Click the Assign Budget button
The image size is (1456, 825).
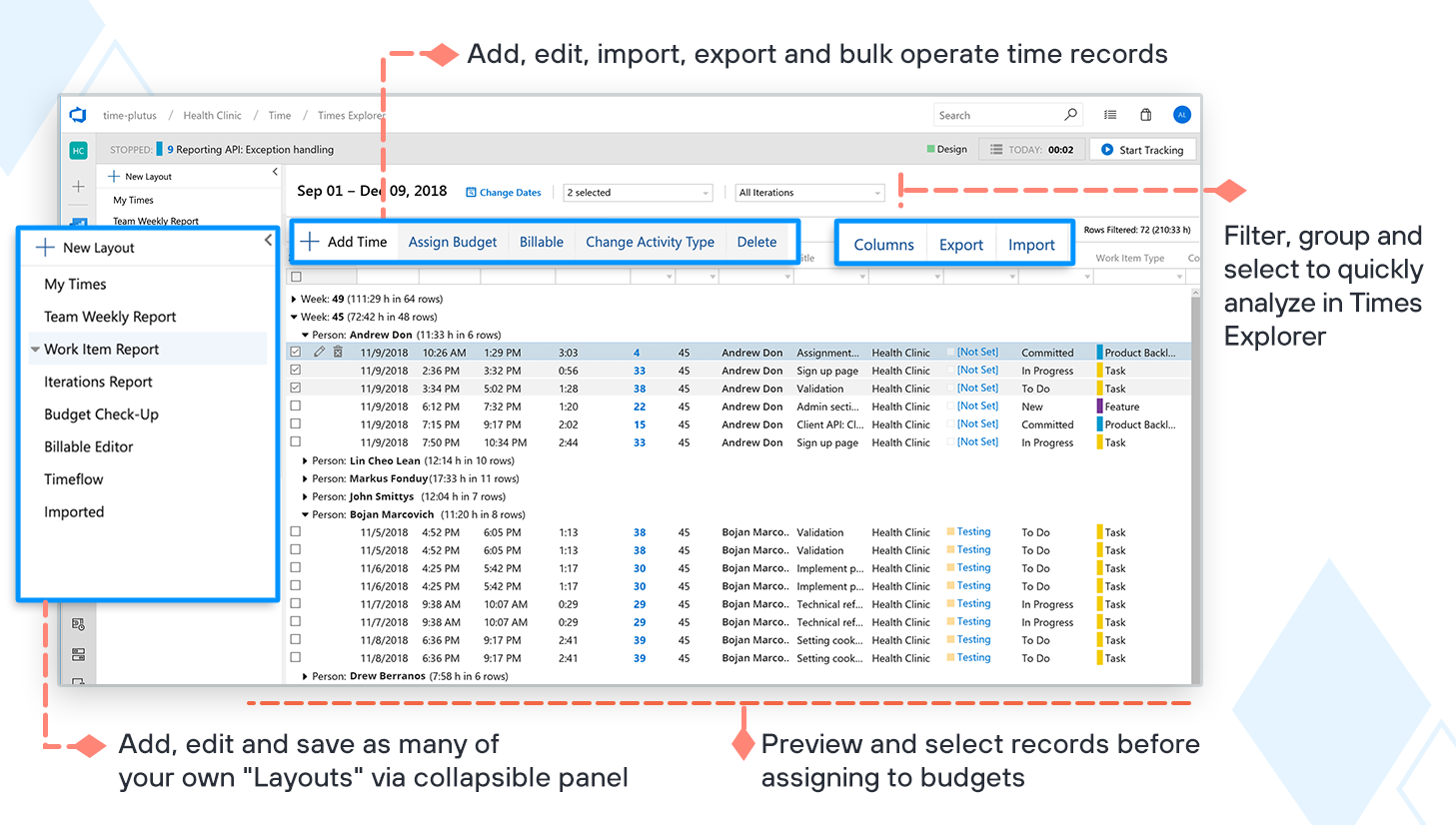(452, 241)
